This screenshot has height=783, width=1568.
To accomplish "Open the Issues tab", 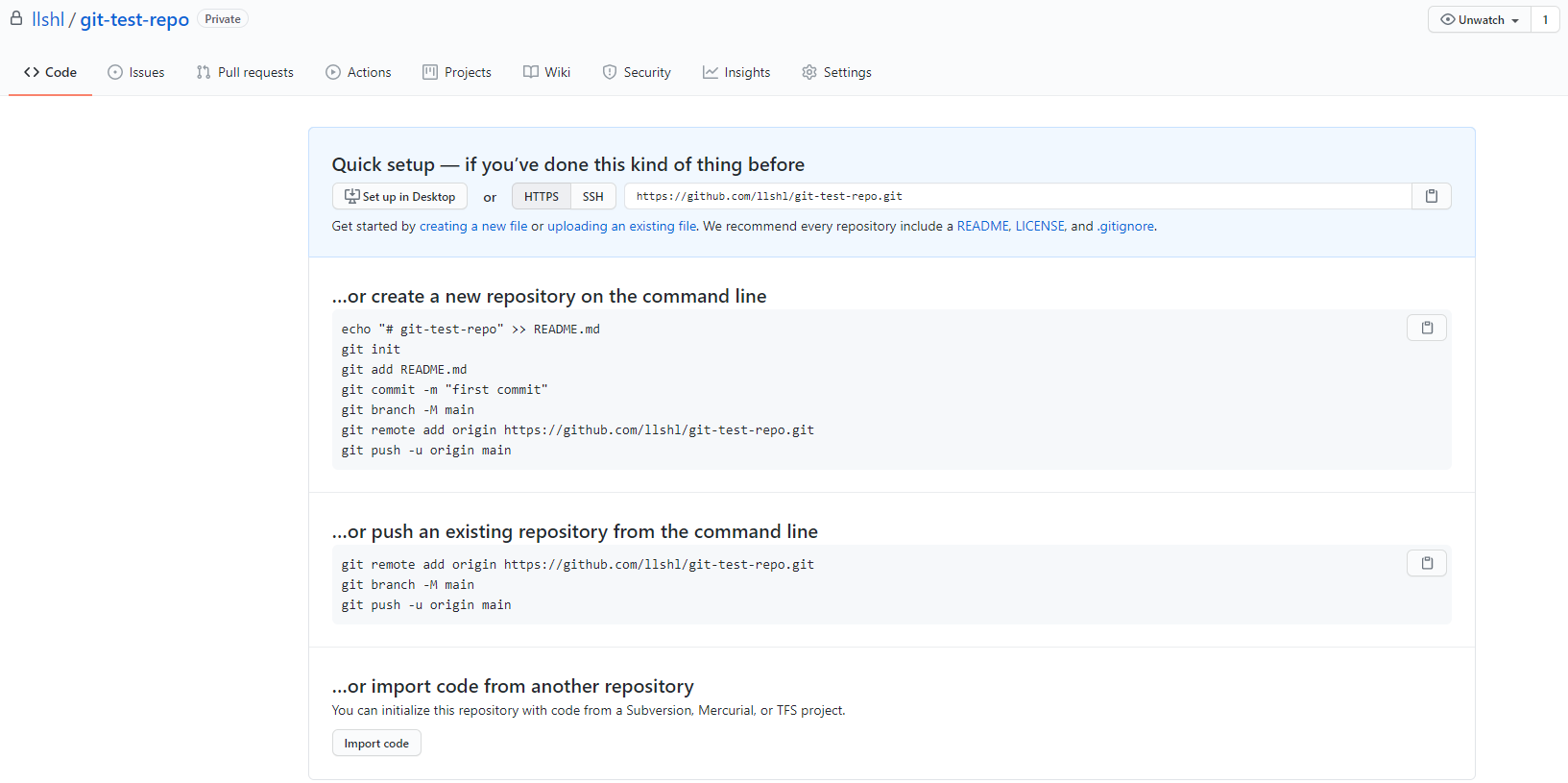I will tap(136, 72).
